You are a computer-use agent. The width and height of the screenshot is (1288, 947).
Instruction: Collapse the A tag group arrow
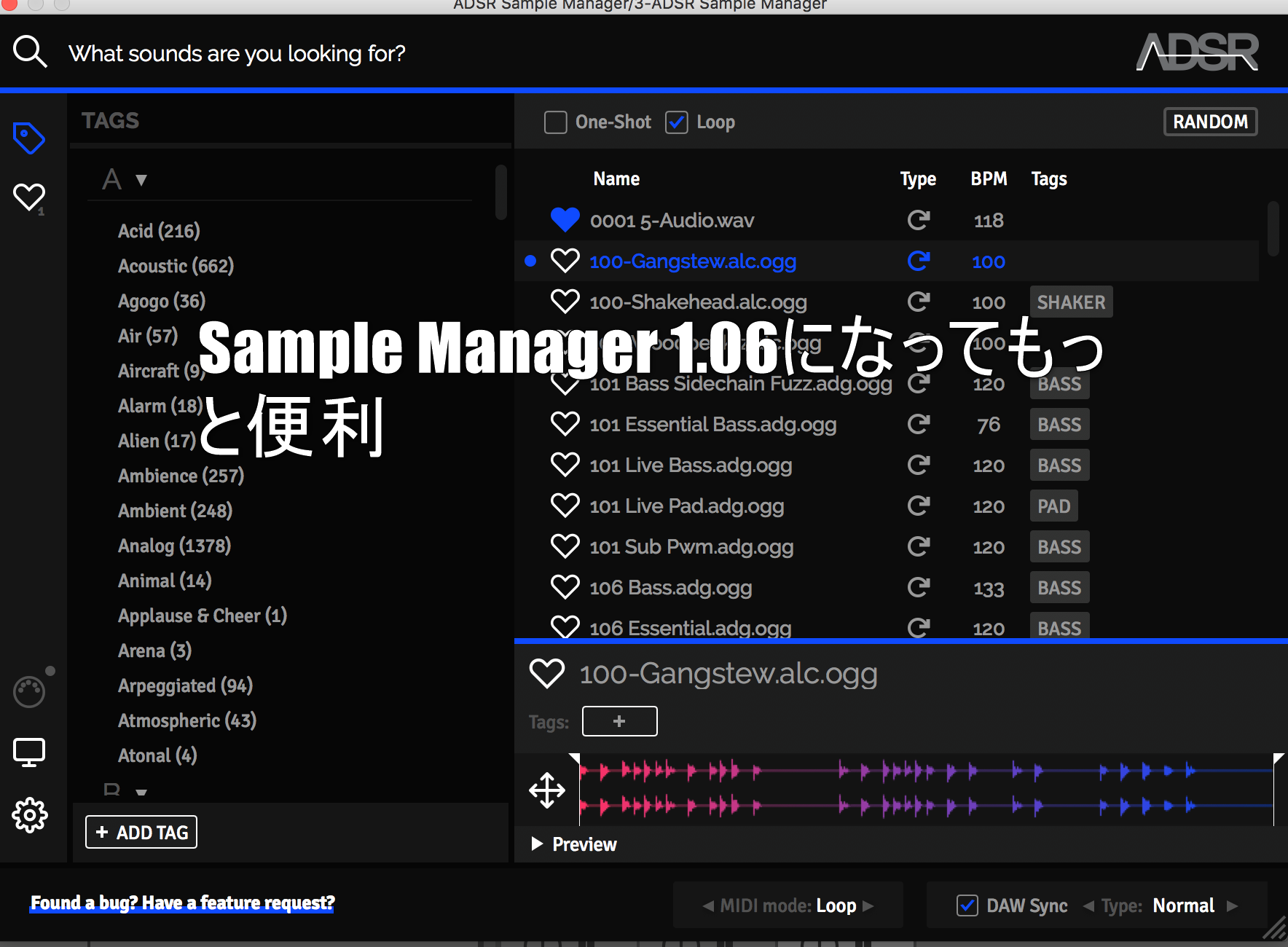click(141, 180)
